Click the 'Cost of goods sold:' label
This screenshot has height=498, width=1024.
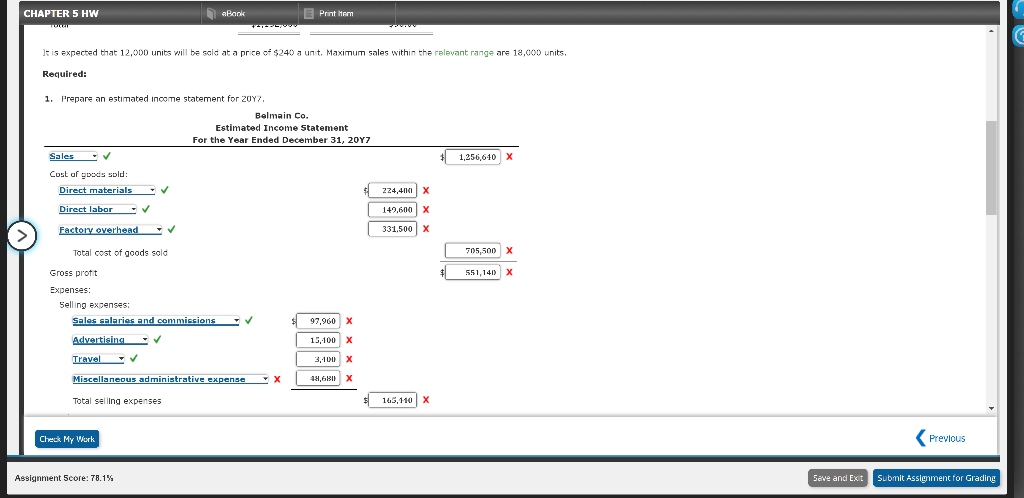click(x=89, y=174)
